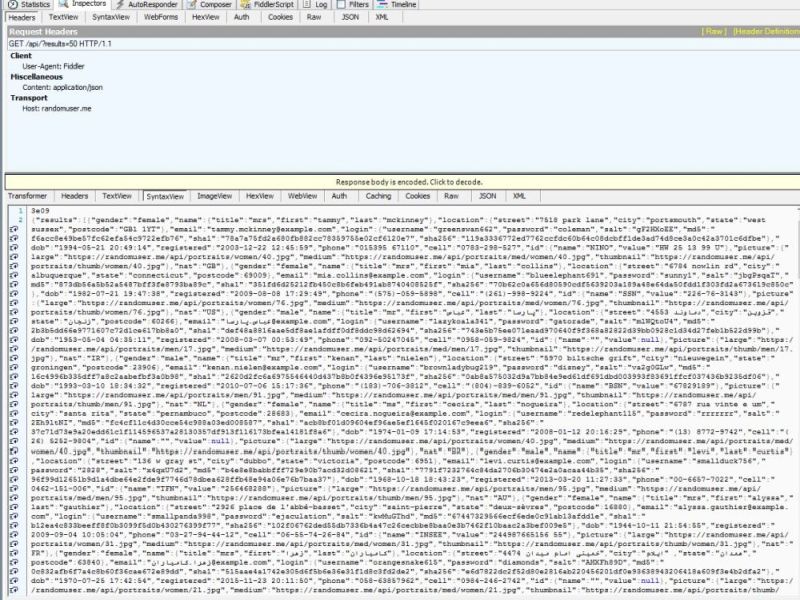The height and width of the screenshot is (600, 800).
Task: Select request inspector TextView tab
Action: coord(63,17)
